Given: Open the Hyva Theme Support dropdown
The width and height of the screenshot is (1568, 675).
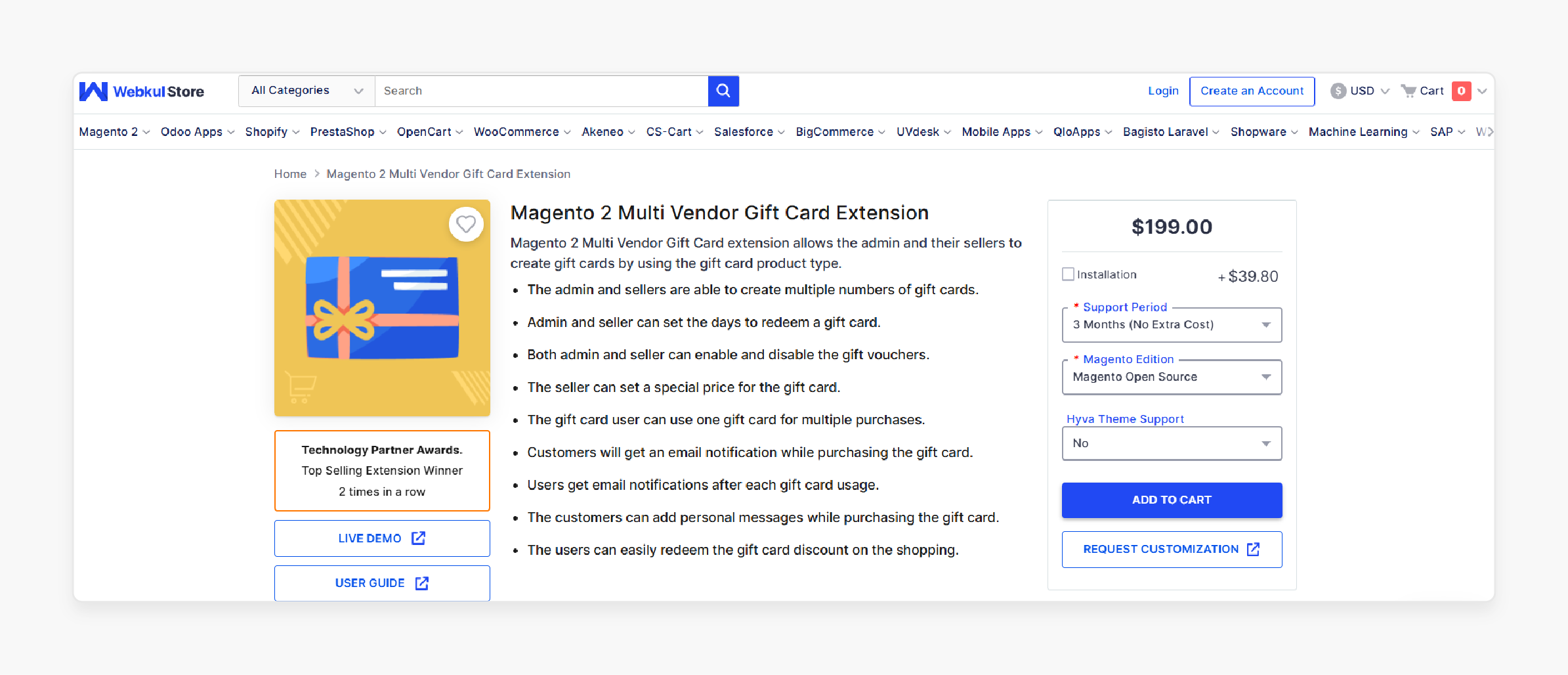Looking at the screenshot, I should (x=1172, y=443).
